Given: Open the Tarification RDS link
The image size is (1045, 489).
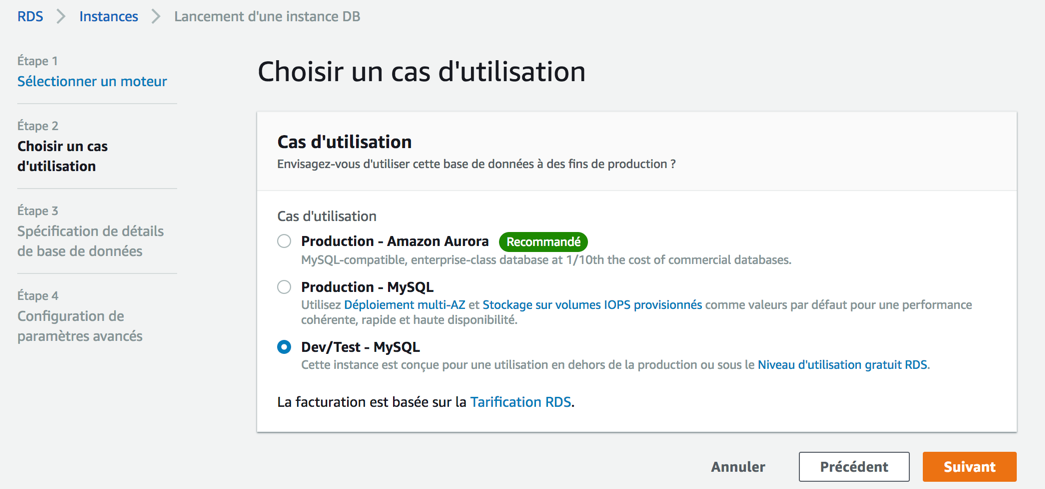Looking at the screenshot, I should [520, 402].
